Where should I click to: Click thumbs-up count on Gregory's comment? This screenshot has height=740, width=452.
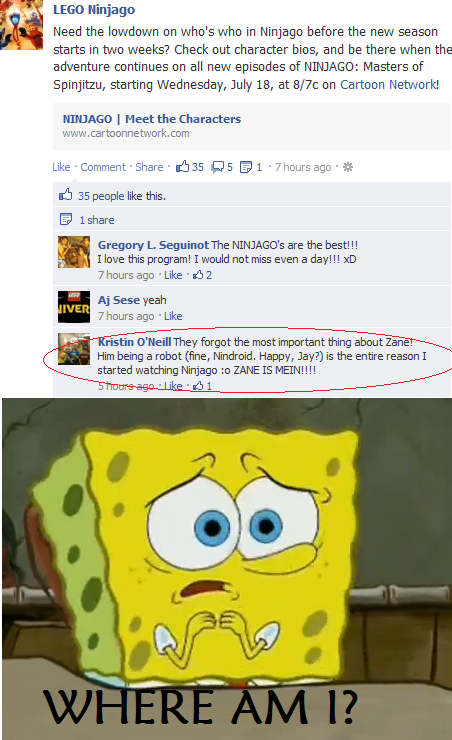point(202,275)
